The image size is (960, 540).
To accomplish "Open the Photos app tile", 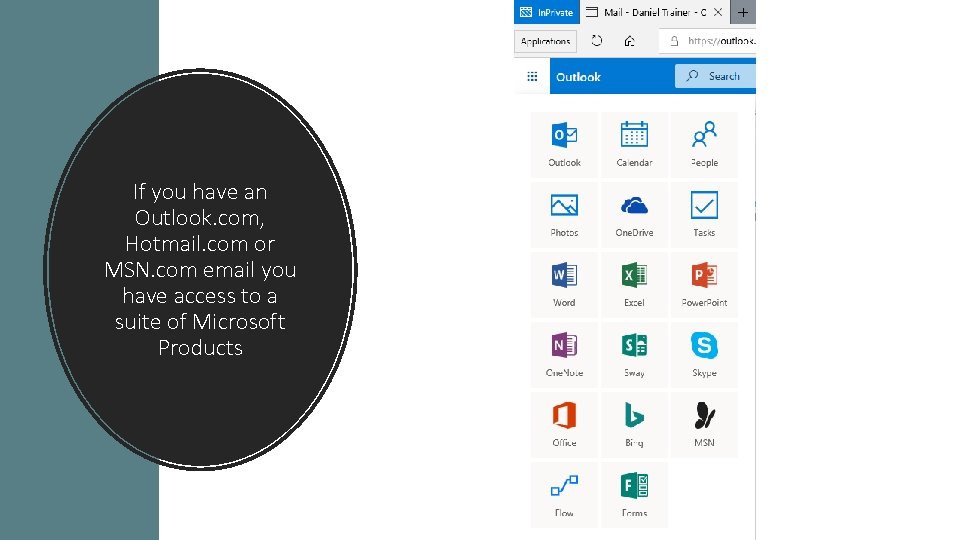I will (x=564, y=215).
